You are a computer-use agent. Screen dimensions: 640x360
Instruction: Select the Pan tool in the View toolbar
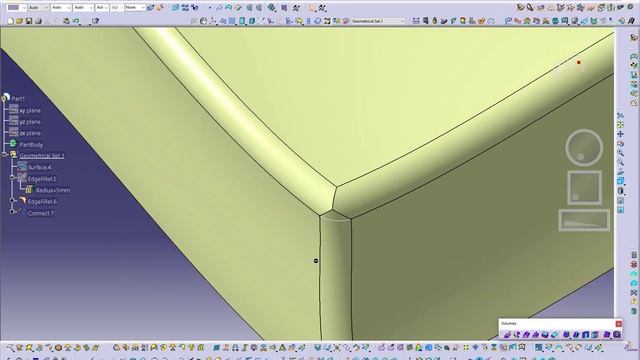620,134
